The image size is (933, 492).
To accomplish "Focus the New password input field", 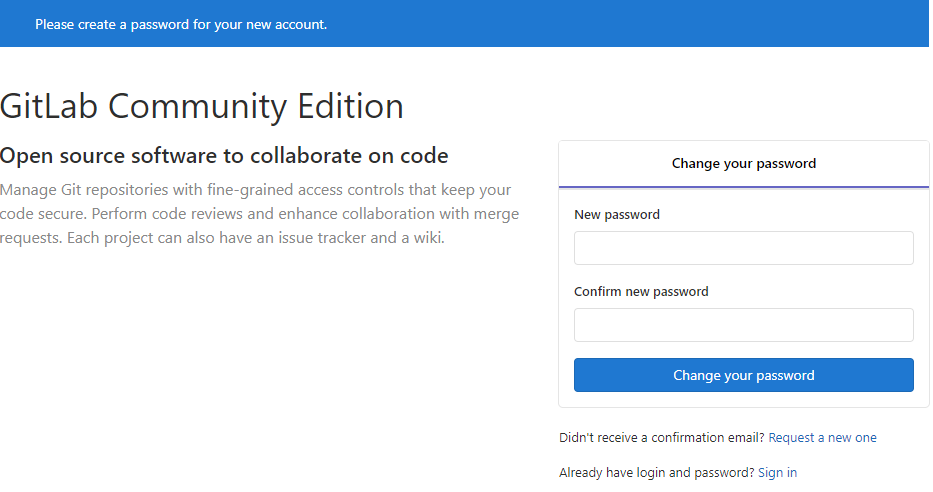I will pos(743,248).
